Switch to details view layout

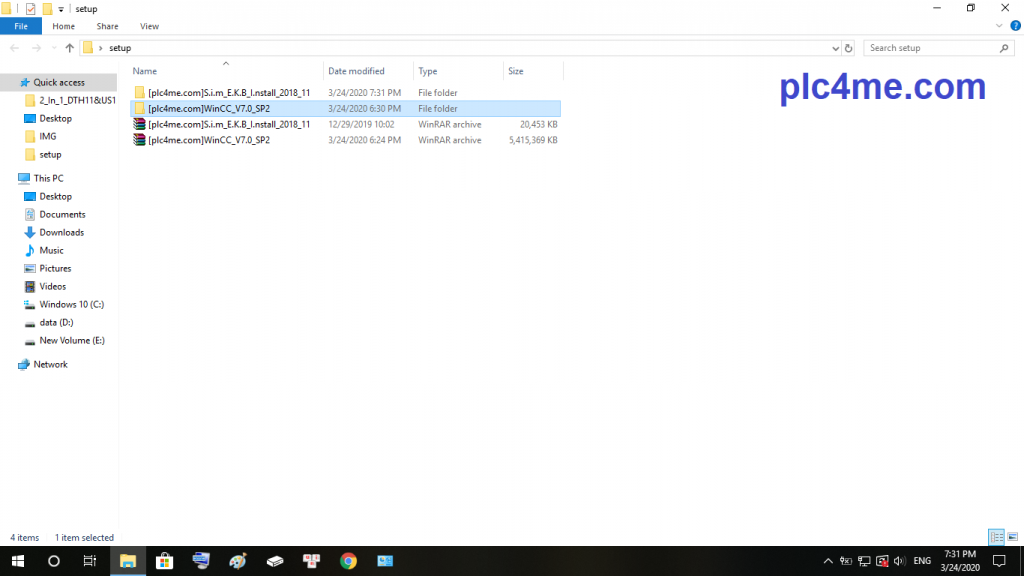996,537
